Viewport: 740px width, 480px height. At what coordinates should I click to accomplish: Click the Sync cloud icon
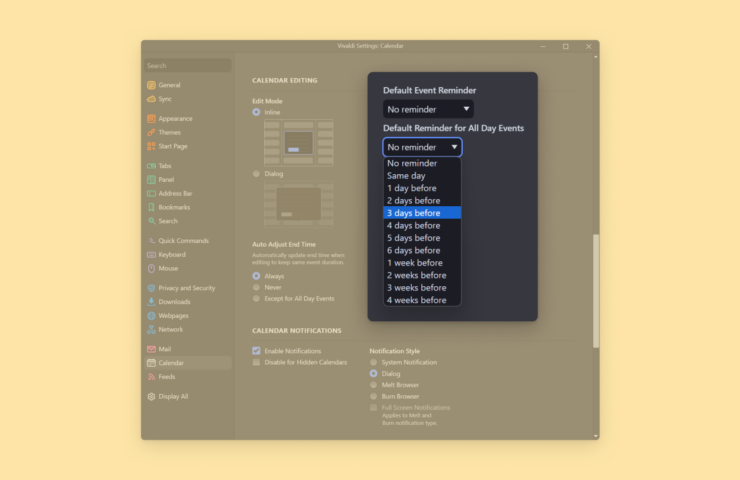click(x=151, y=99)
